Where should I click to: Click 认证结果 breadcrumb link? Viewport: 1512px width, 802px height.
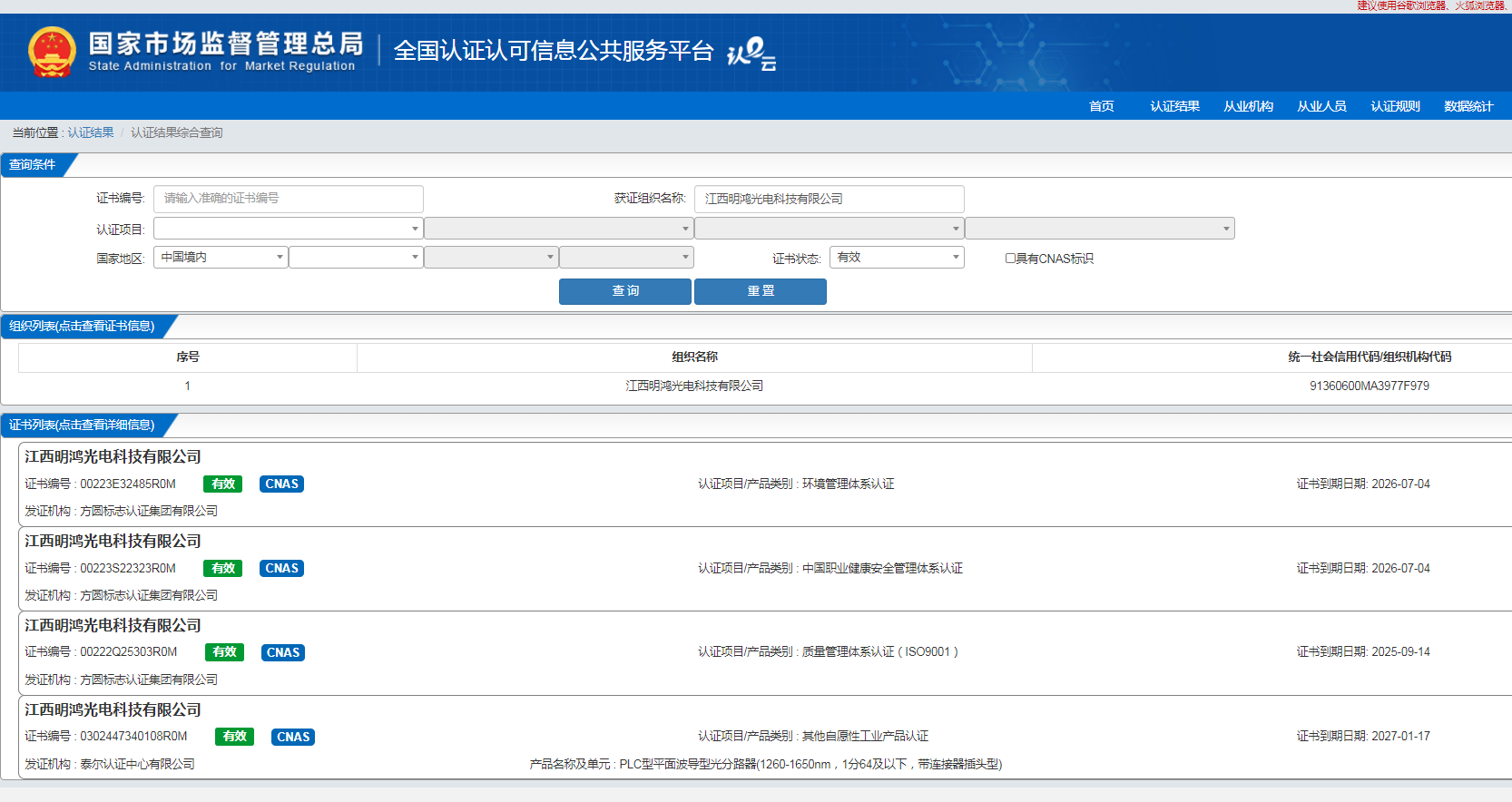[x=91, y=132]
